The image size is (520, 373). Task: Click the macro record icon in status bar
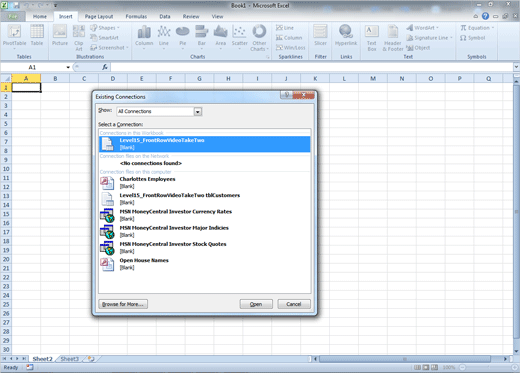30,367
